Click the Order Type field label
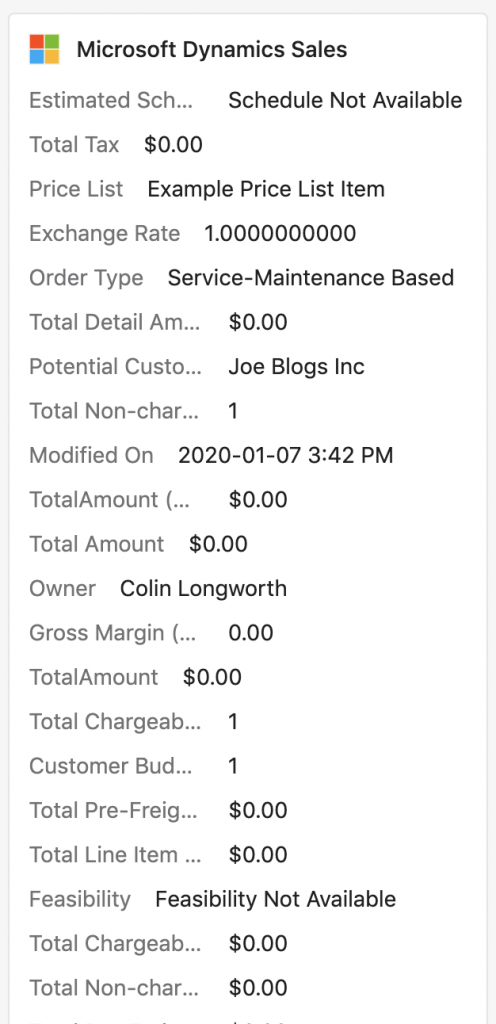The image size is (496, 1024). pyautogui.click(x=86, y=278)
